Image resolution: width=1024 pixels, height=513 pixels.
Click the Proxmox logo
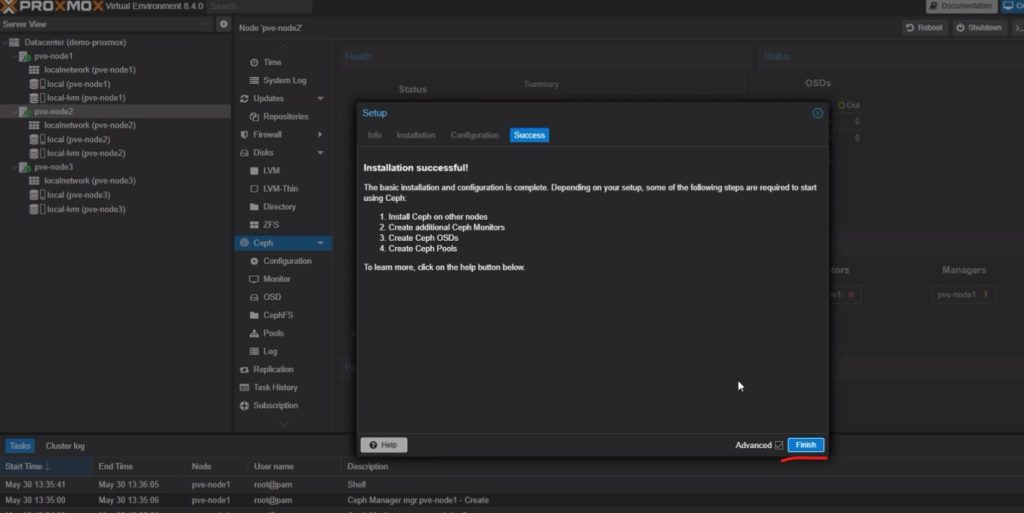(x=52, y=7)
